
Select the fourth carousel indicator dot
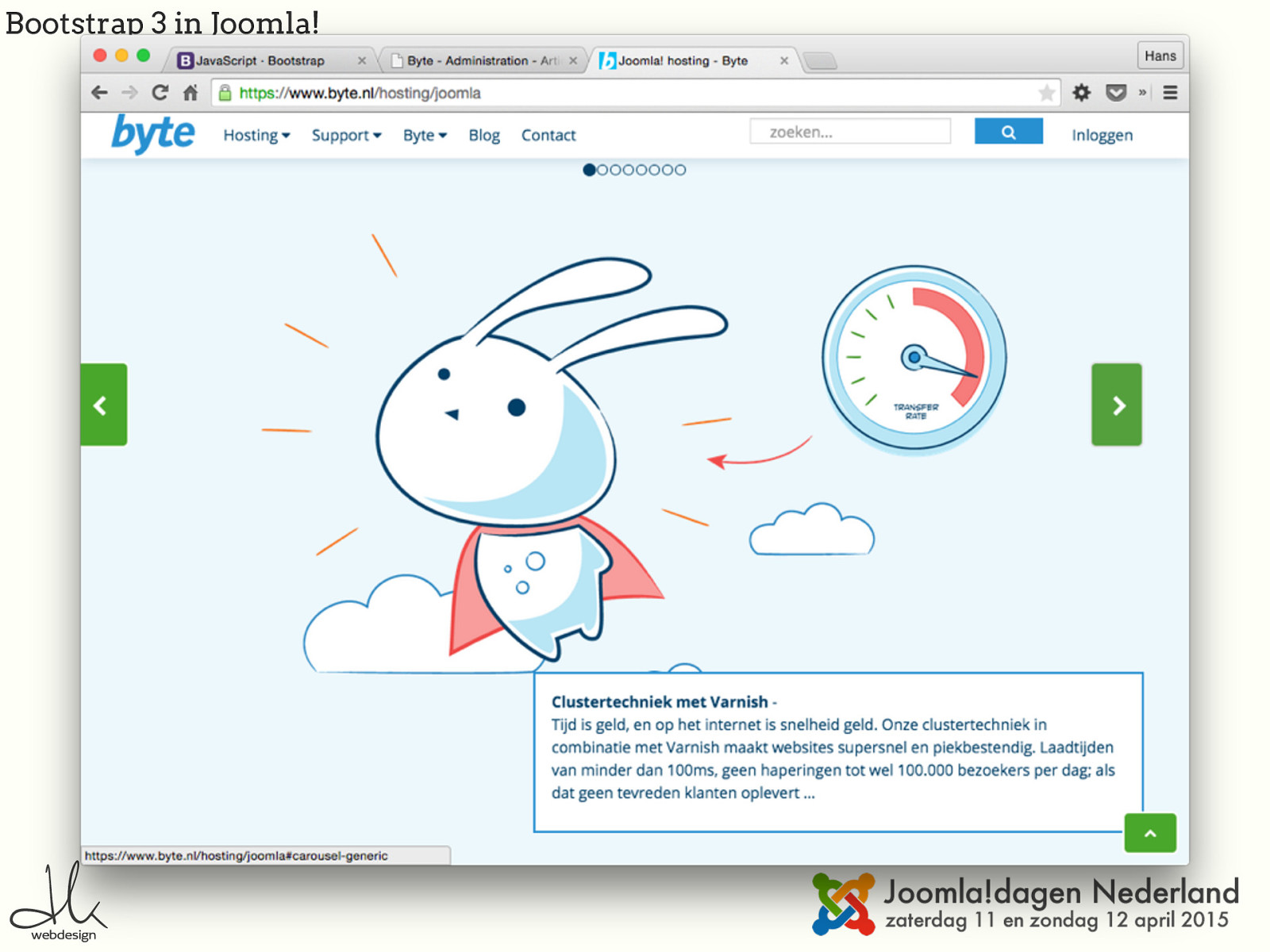coord(628,170)
